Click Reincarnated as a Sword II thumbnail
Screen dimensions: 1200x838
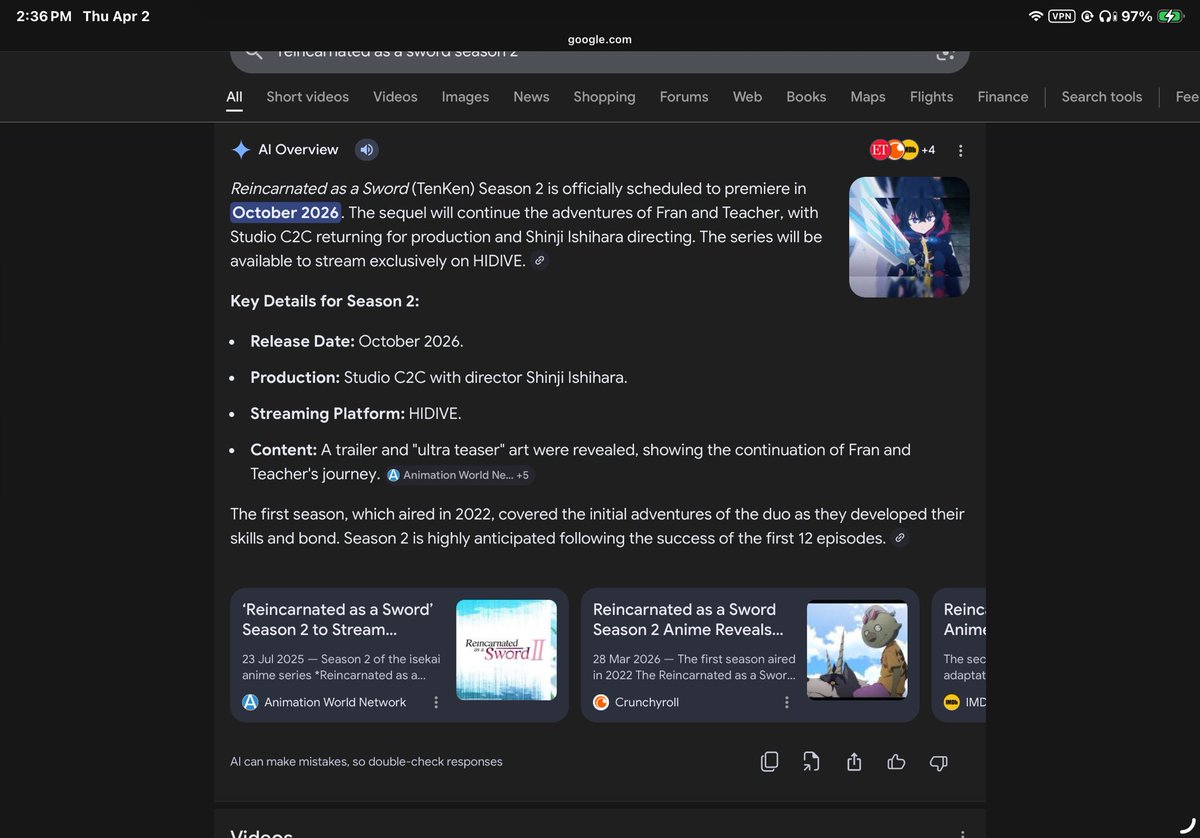click(506, 650)
